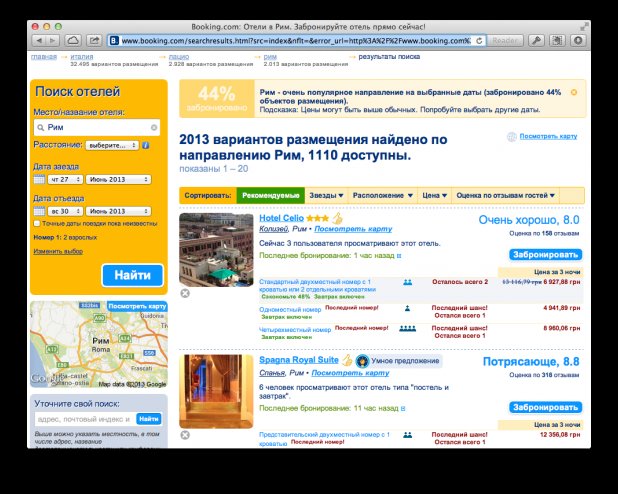Select the Рекомендуемые sort tab
This screenshot has height=494, width=618.
click(x=271, y=196)
